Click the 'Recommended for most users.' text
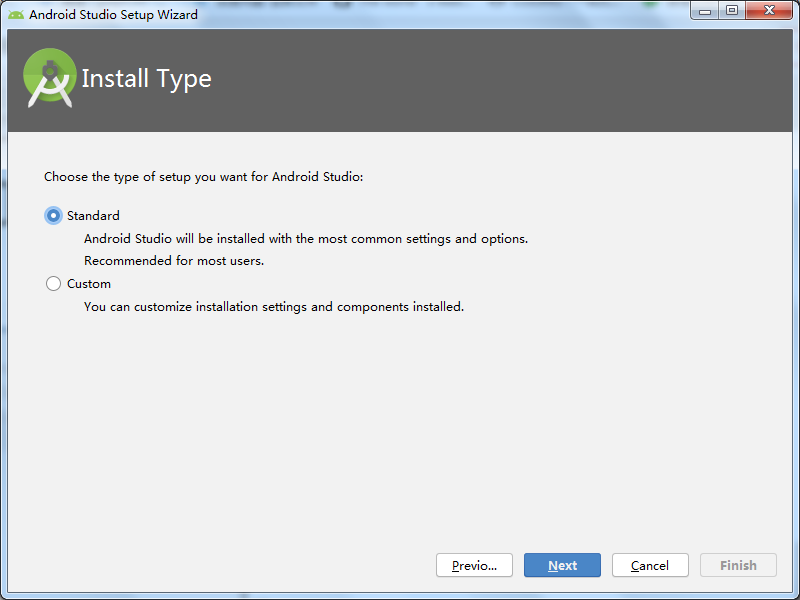800x600 pixels. 174,261
